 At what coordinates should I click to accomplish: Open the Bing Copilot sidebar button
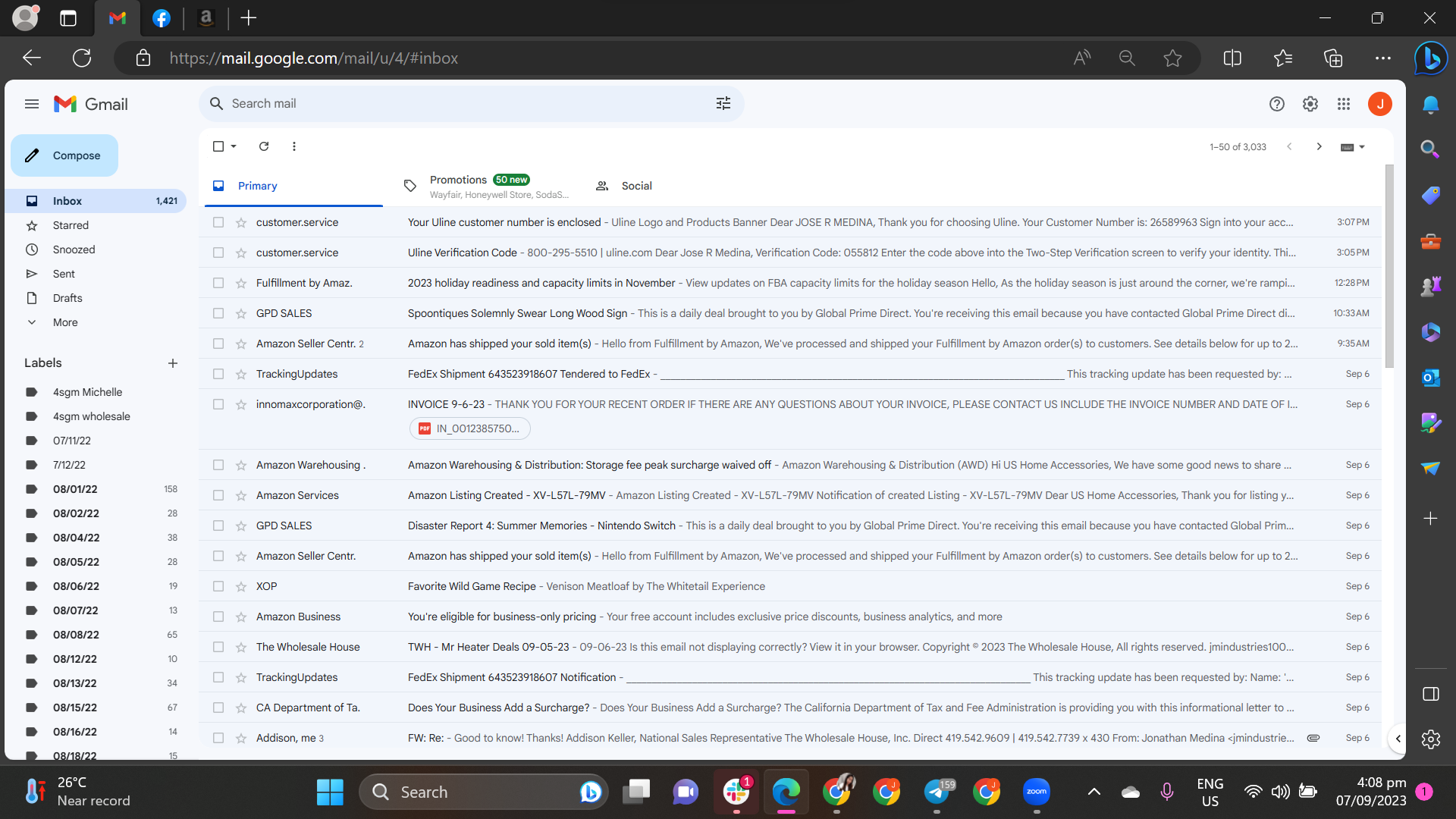1431,58
